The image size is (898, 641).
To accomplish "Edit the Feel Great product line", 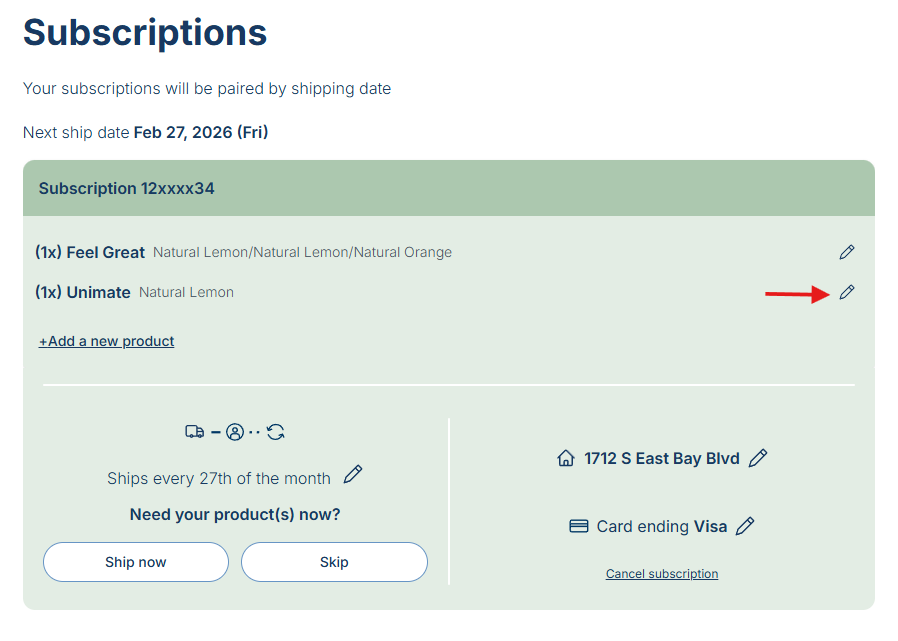I will point(847,252).
